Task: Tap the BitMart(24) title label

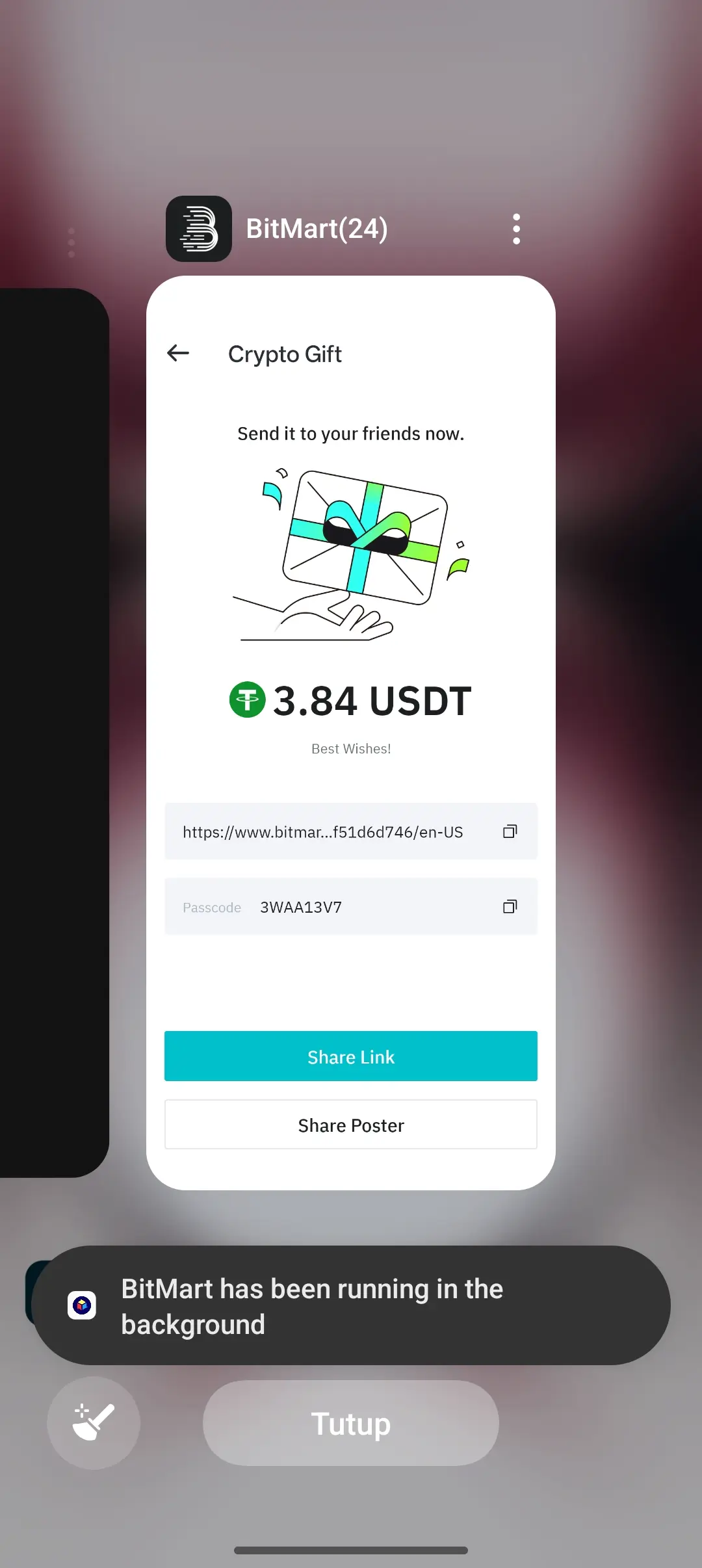Action: pyautogui.click(x=317, y=229)
